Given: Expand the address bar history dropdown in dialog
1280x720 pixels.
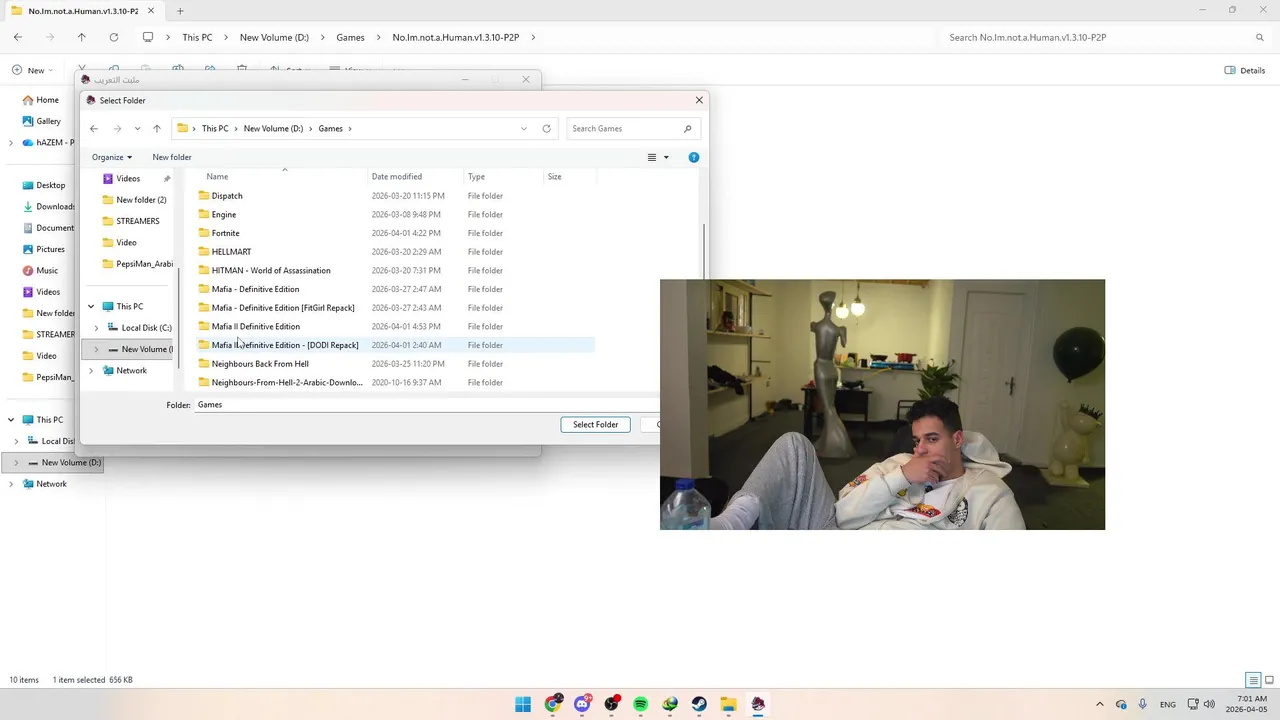Looking at the screenshot, I should (524, 128).
